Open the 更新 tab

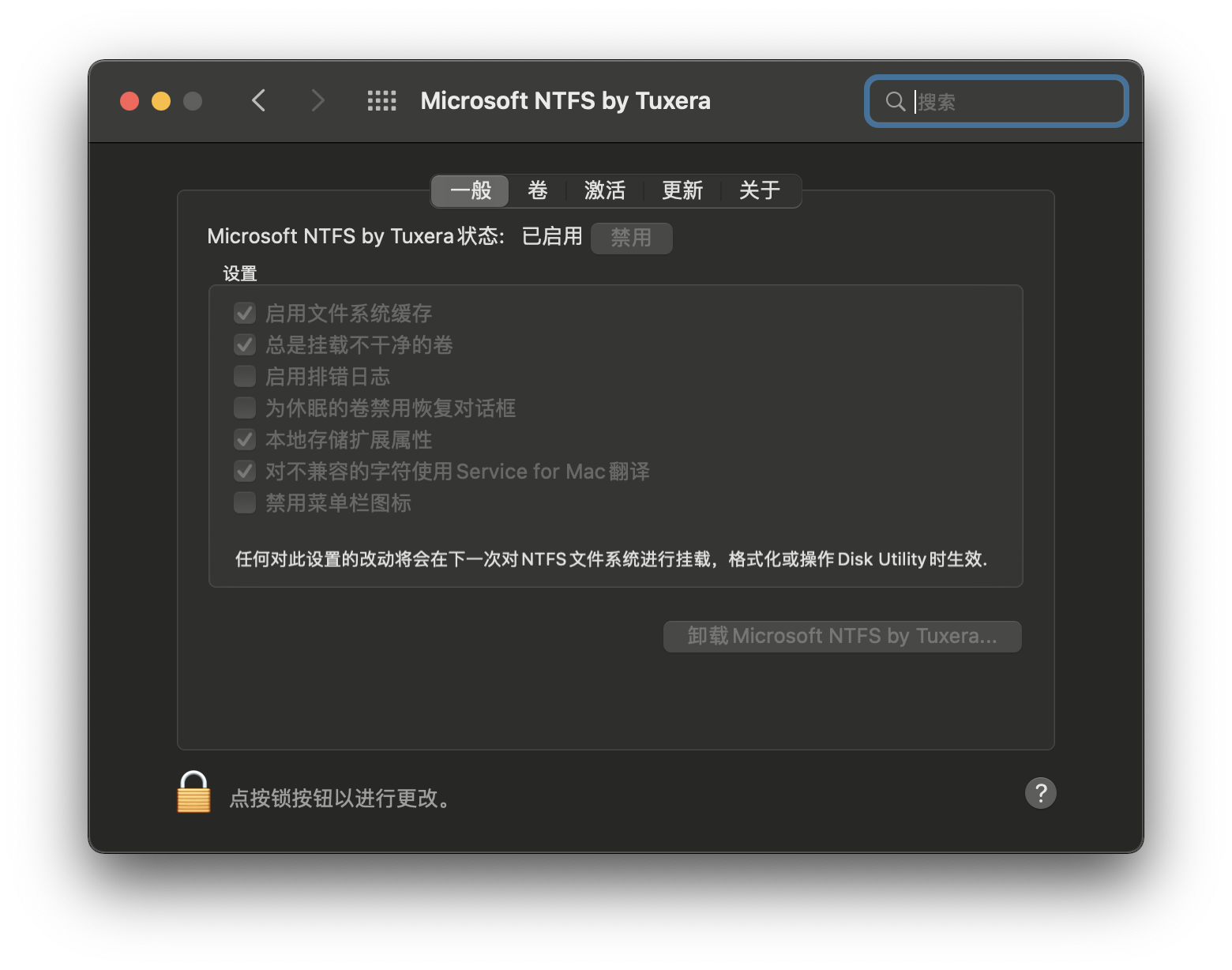(x=682, y=190)
